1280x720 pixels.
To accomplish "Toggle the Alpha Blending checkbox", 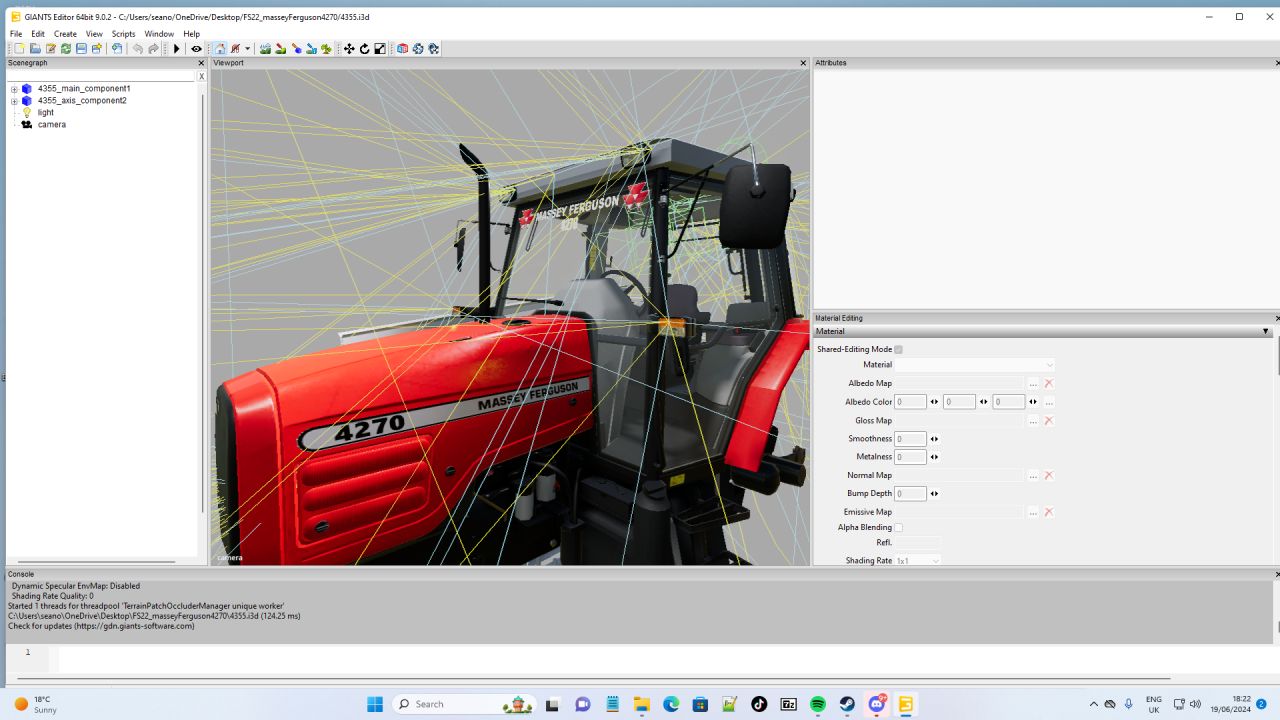I will pyautogui.click(x=898, y=527).
